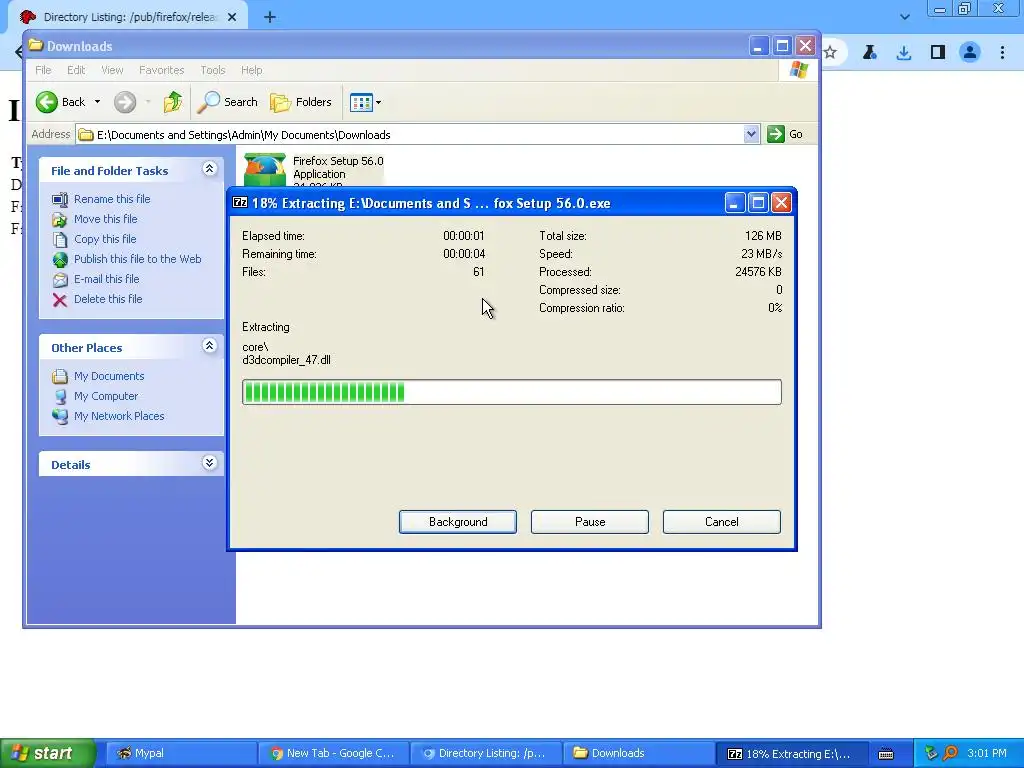This screenshot has height=768, width=1024.
Task: Select the Firefox Setup 56.0 file icon
Action: [264, 170]
